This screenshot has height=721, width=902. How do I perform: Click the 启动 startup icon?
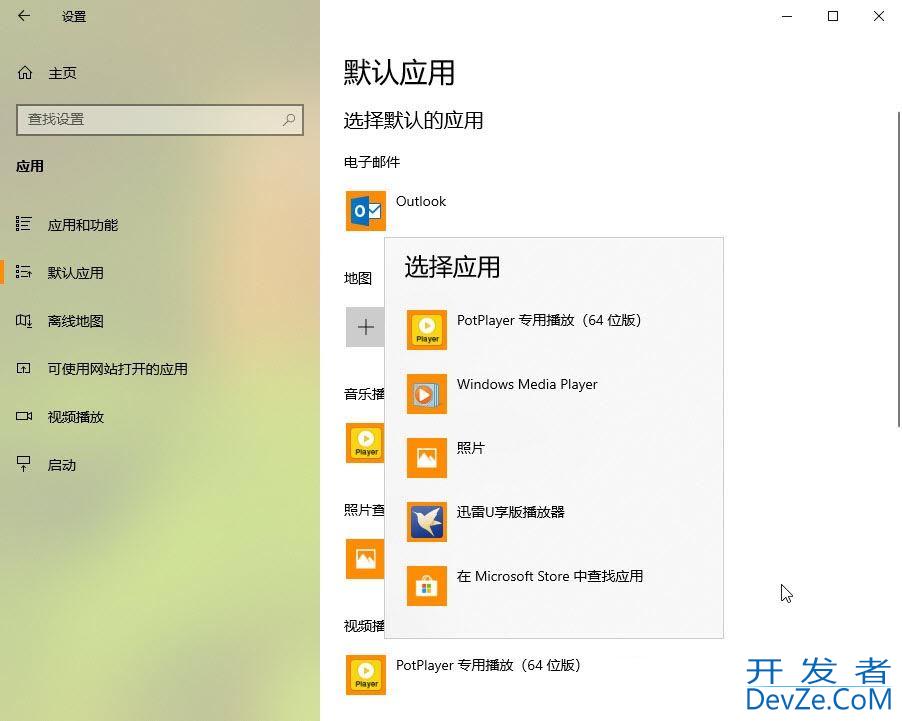pos(24,464)
